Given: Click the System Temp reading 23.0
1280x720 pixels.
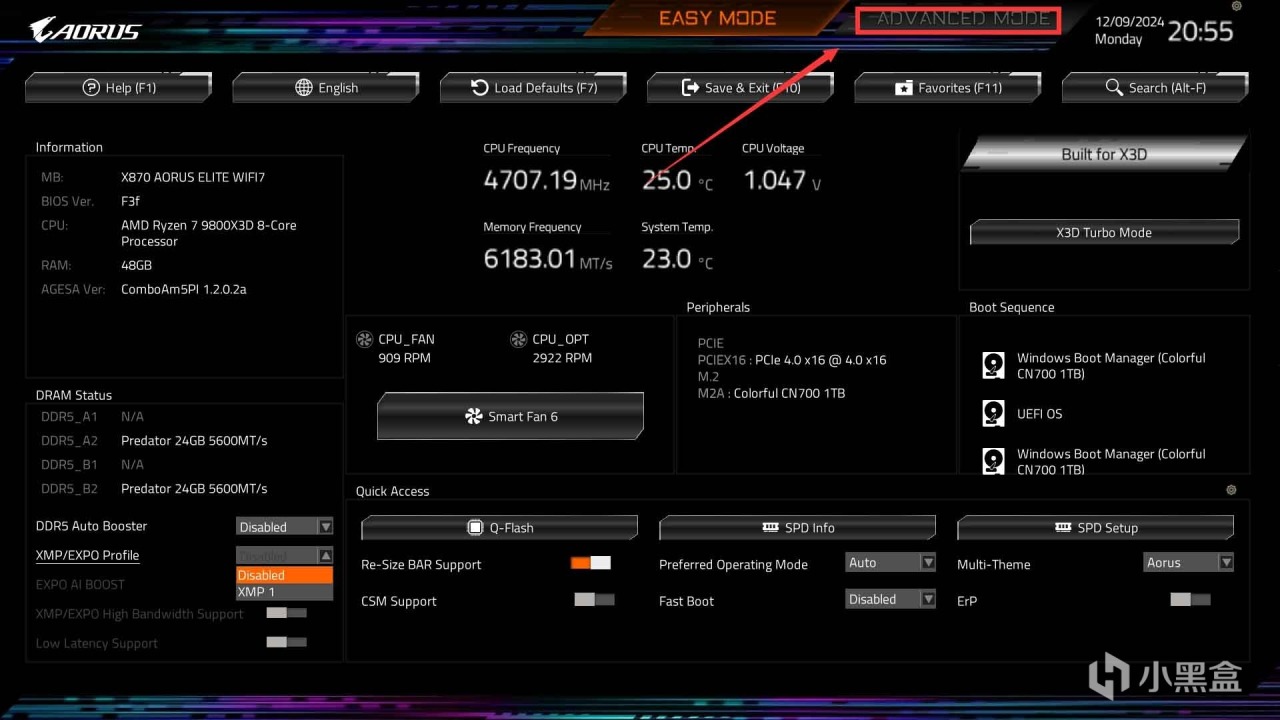Looking at the screenshot, I should 667,259.
